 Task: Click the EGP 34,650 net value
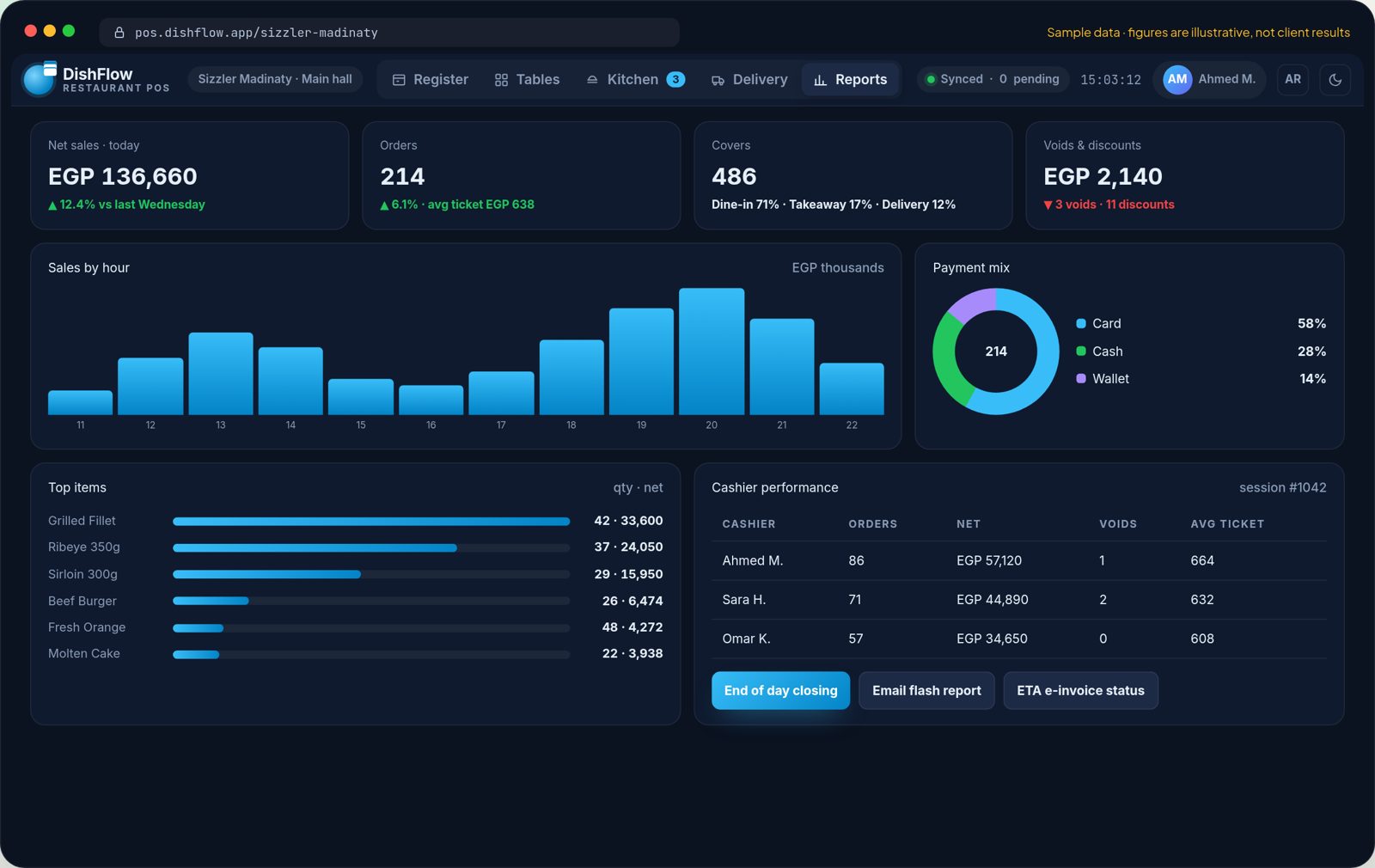tap(992, 639)
